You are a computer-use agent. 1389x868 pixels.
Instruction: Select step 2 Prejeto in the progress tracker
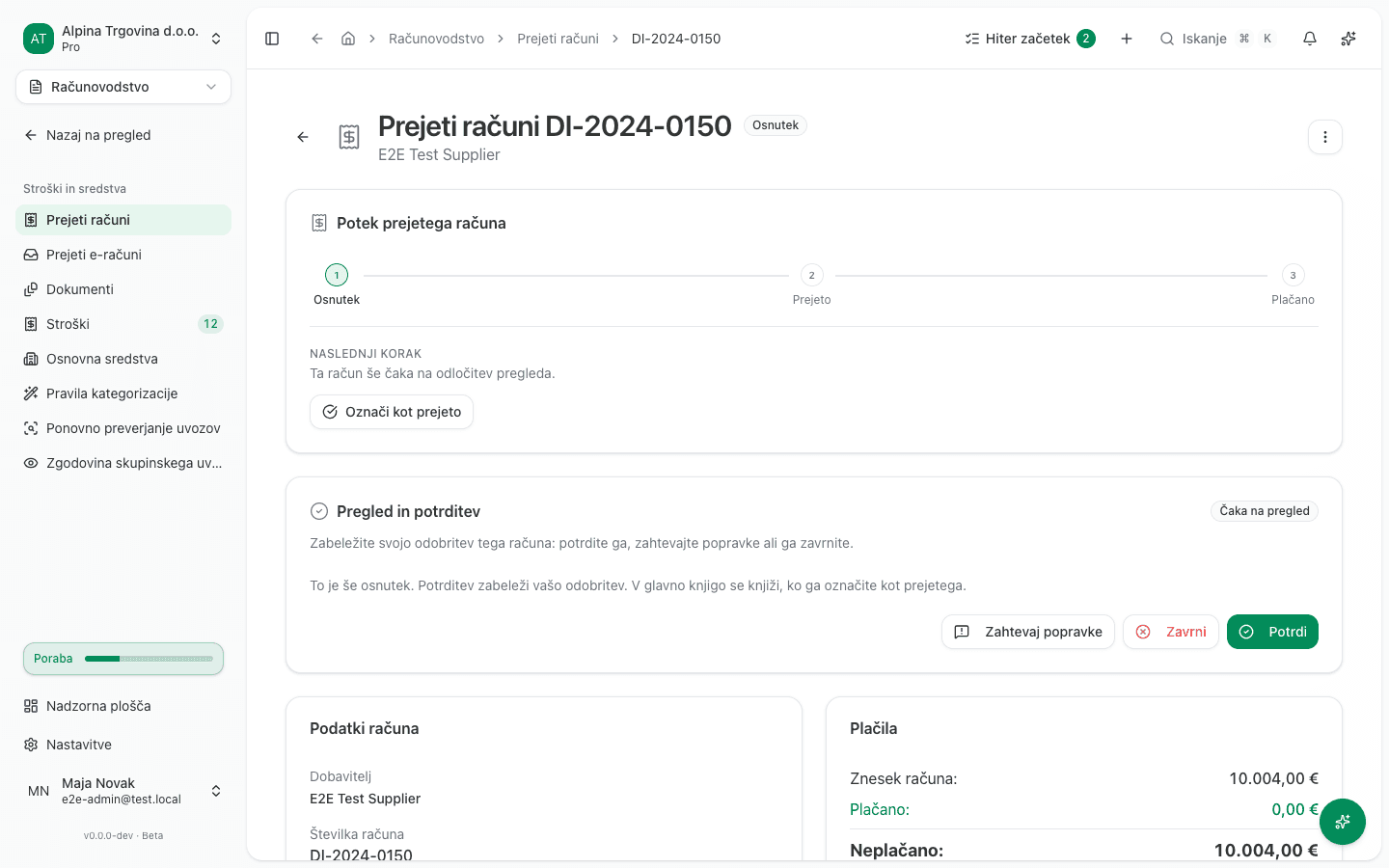point(811,285)
